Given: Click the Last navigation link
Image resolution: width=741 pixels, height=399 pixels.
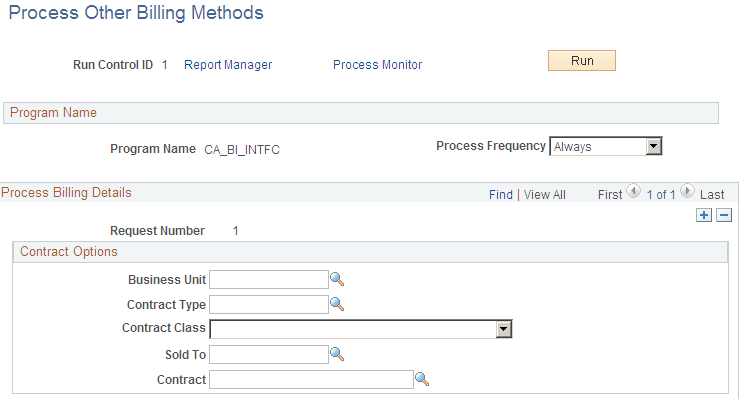Looking at the screenshot, I should click(x=712, y=195).
